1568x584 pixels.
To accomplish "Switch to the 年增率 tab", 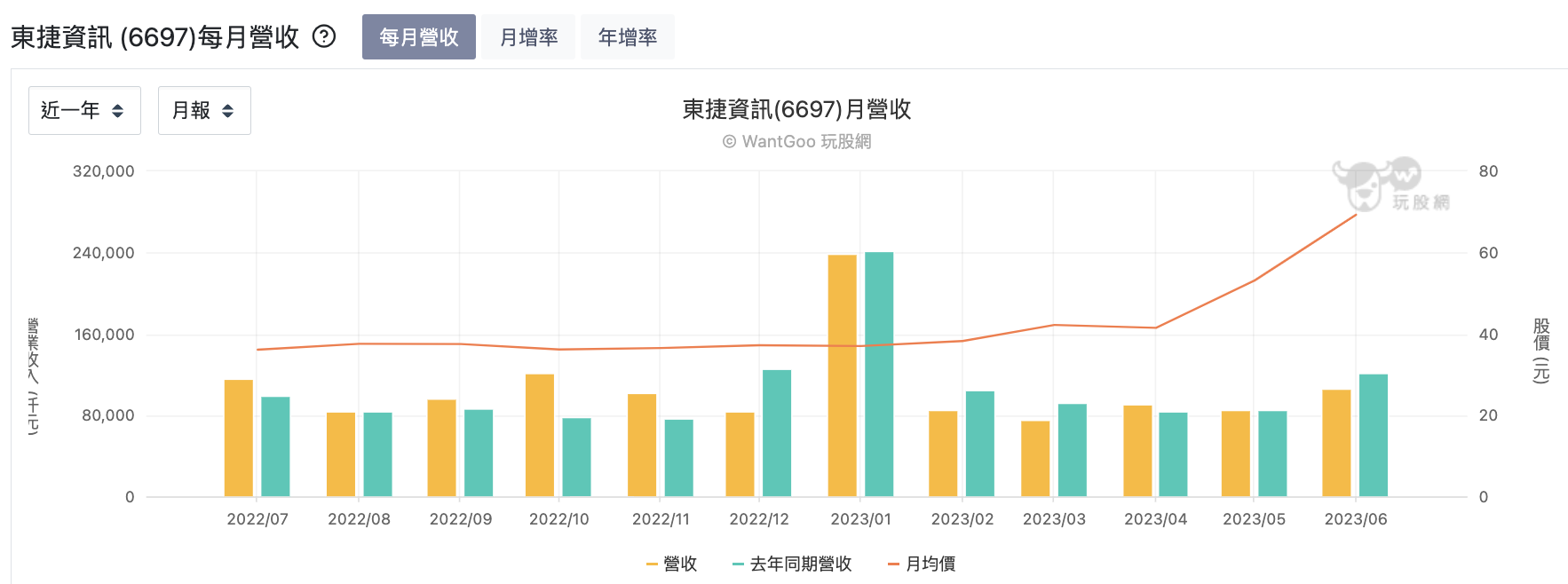I will point(628,37).
